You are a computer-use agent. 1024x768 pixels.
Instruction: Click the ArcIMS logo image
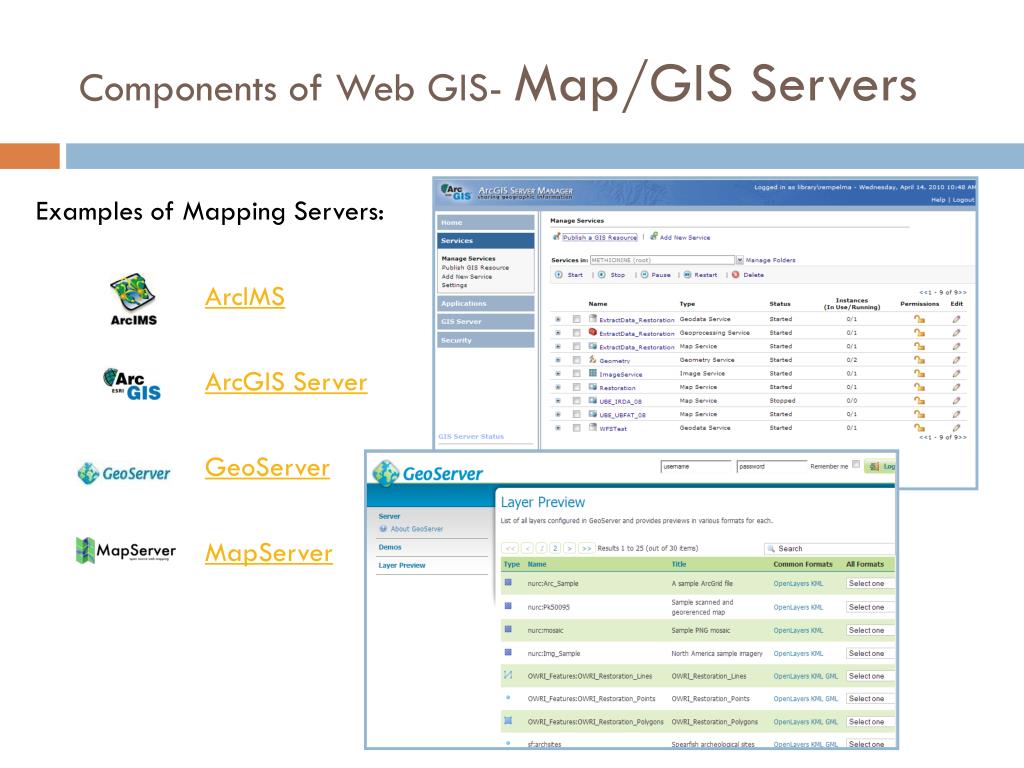click(133, 299)
